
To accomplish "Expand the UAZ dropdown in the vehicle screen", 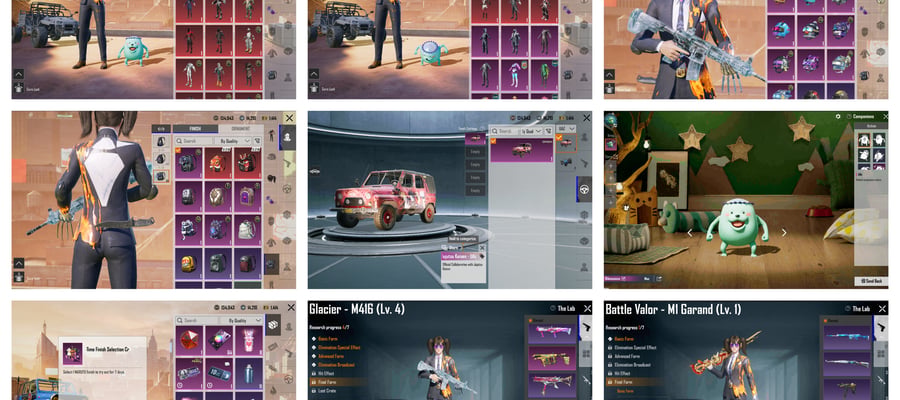I will pyautogui.click(x=566, y=130).
